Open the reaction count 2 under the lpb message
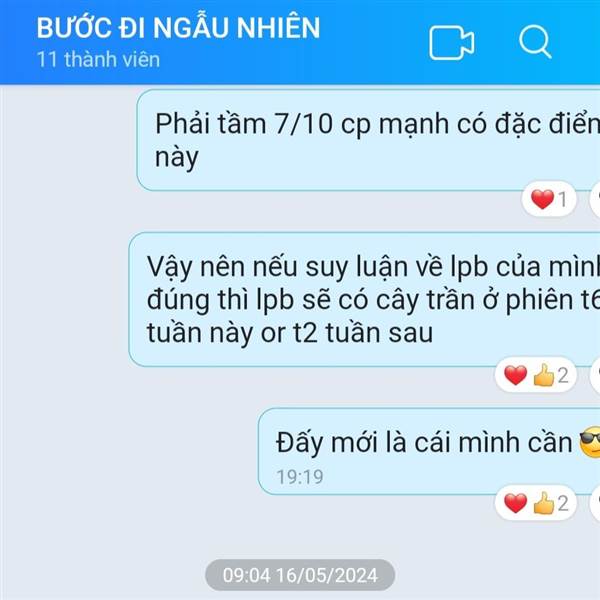This screenshot has height=600, width=600. [x=563, y=375]
